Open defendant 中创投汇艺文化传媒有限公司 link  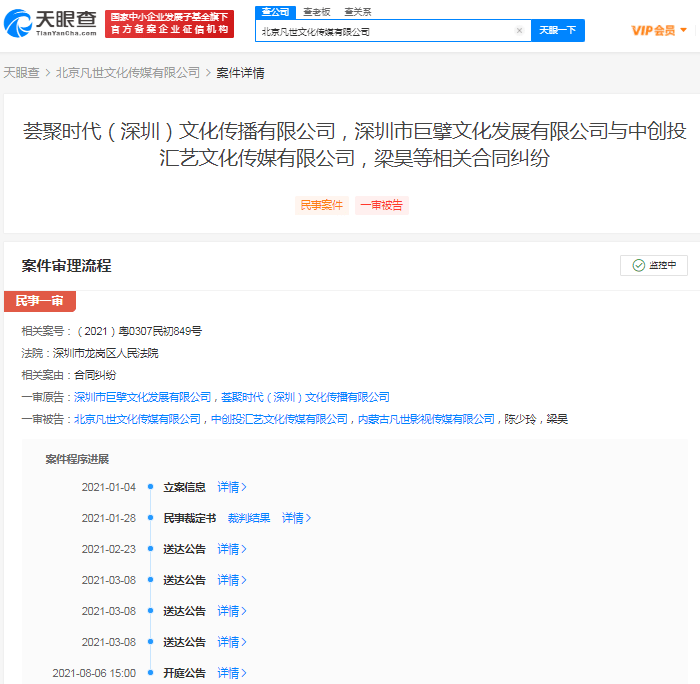click(280, 419)
